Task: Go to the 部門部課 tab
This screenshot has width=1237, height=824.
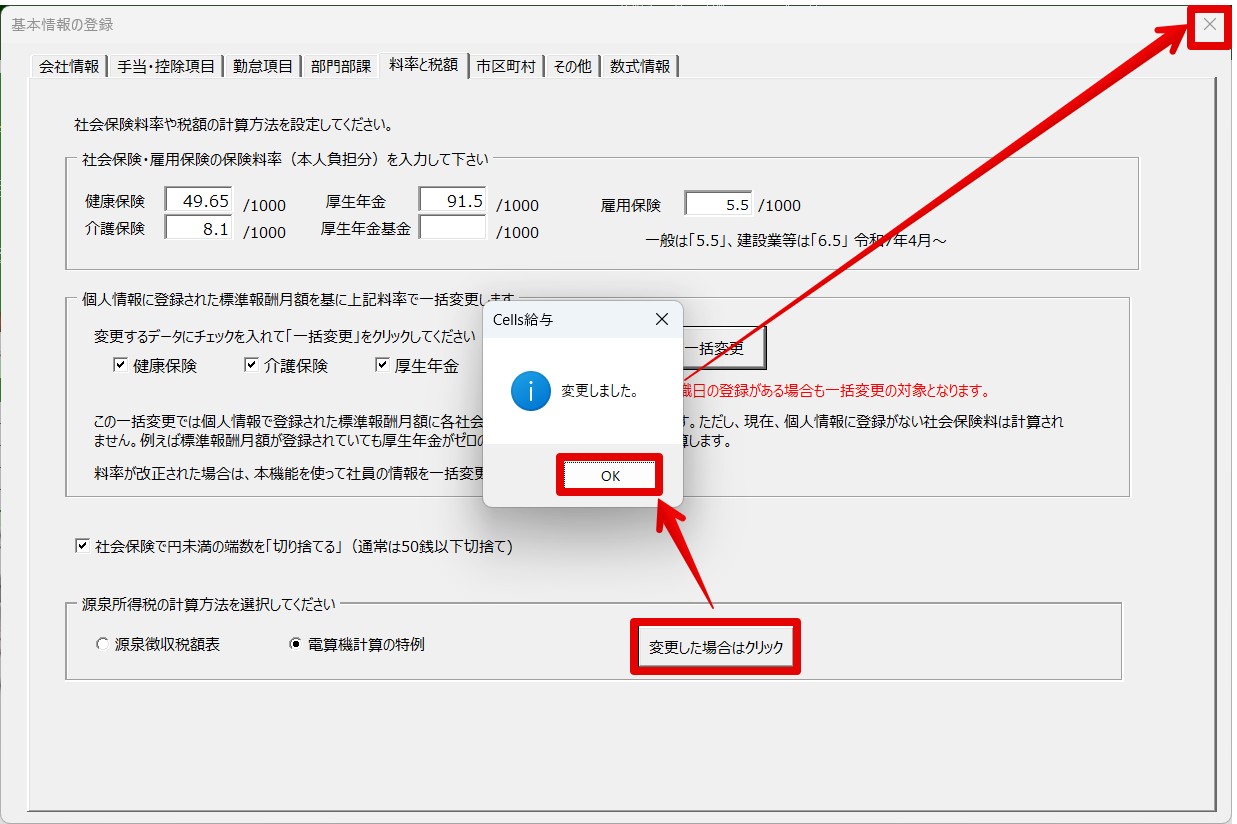Action: [340, 67]
